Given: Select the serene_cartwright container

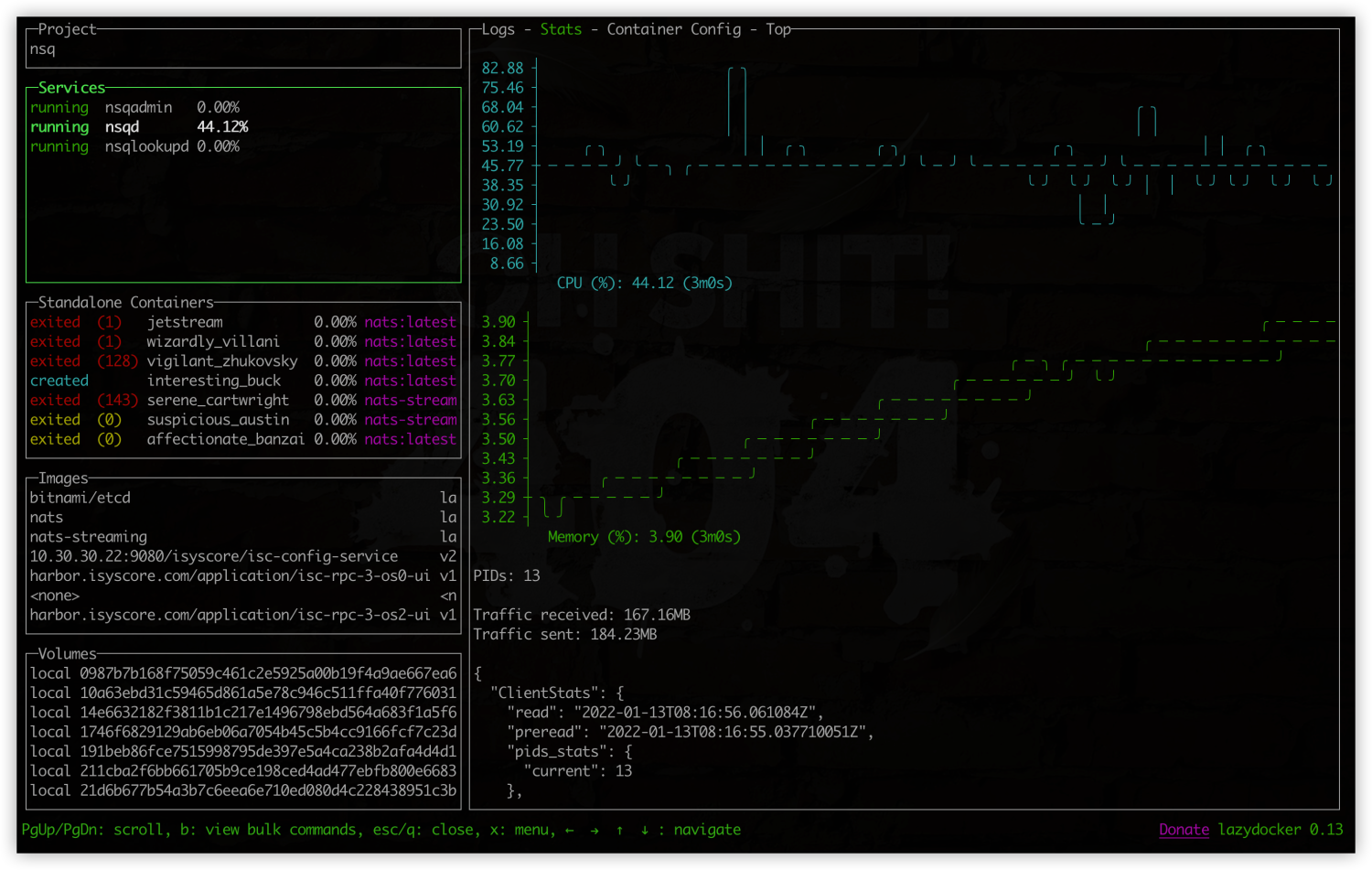Looking at the screenshot, I should (218, 400).
